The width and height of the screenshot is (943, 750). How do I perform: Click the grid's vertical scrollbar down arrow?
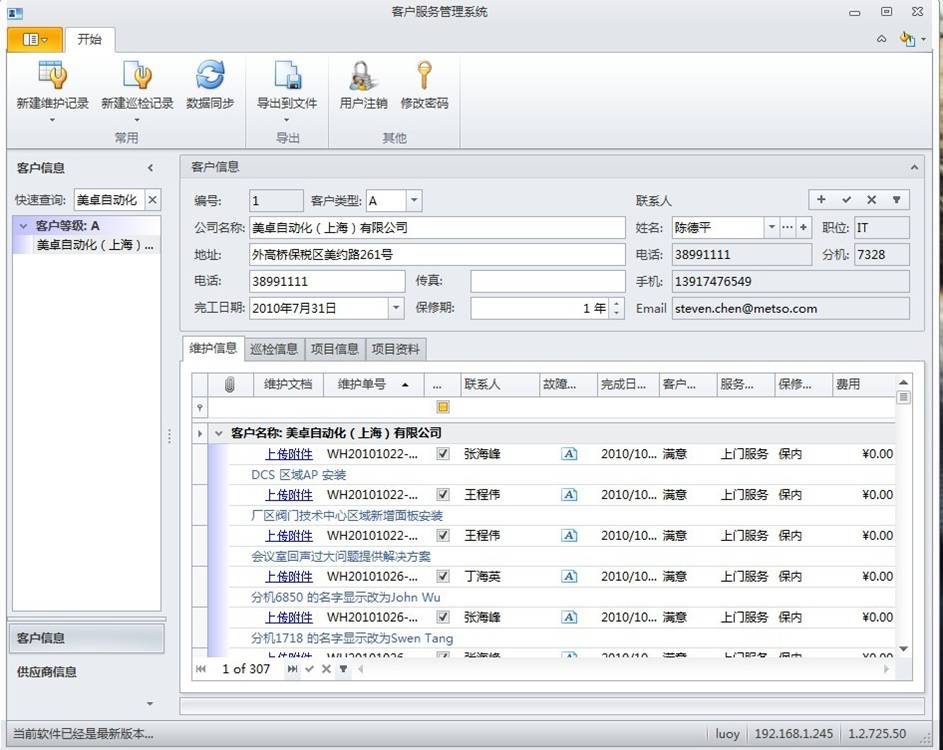904,649
